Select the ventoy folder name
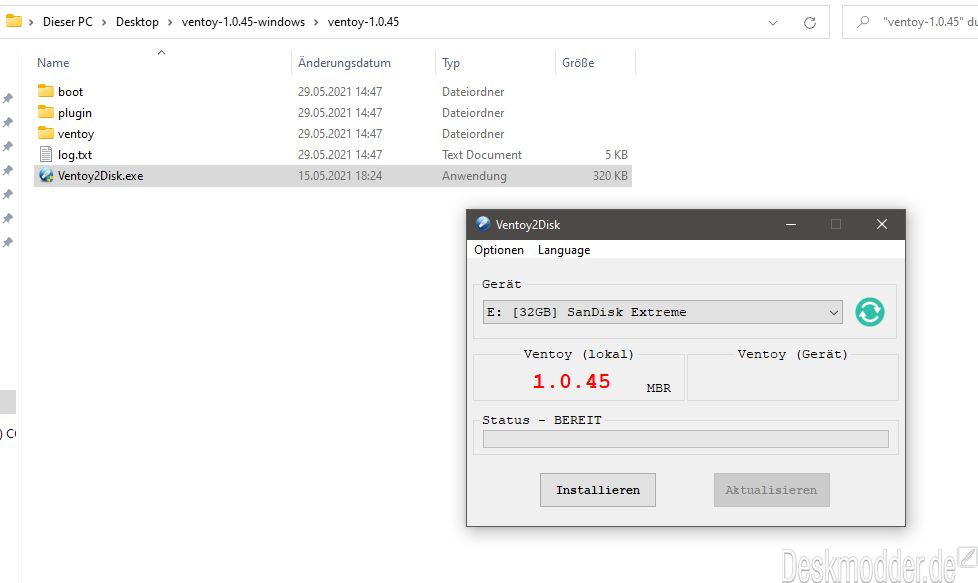978x583 pixels. click(x=76, y=134)
